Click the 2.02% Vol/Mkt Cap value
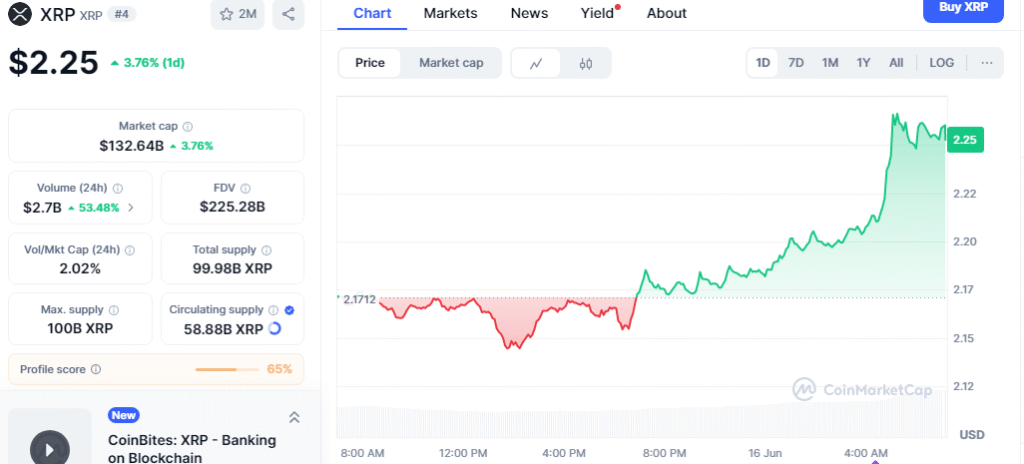 (x=80, y=268)
